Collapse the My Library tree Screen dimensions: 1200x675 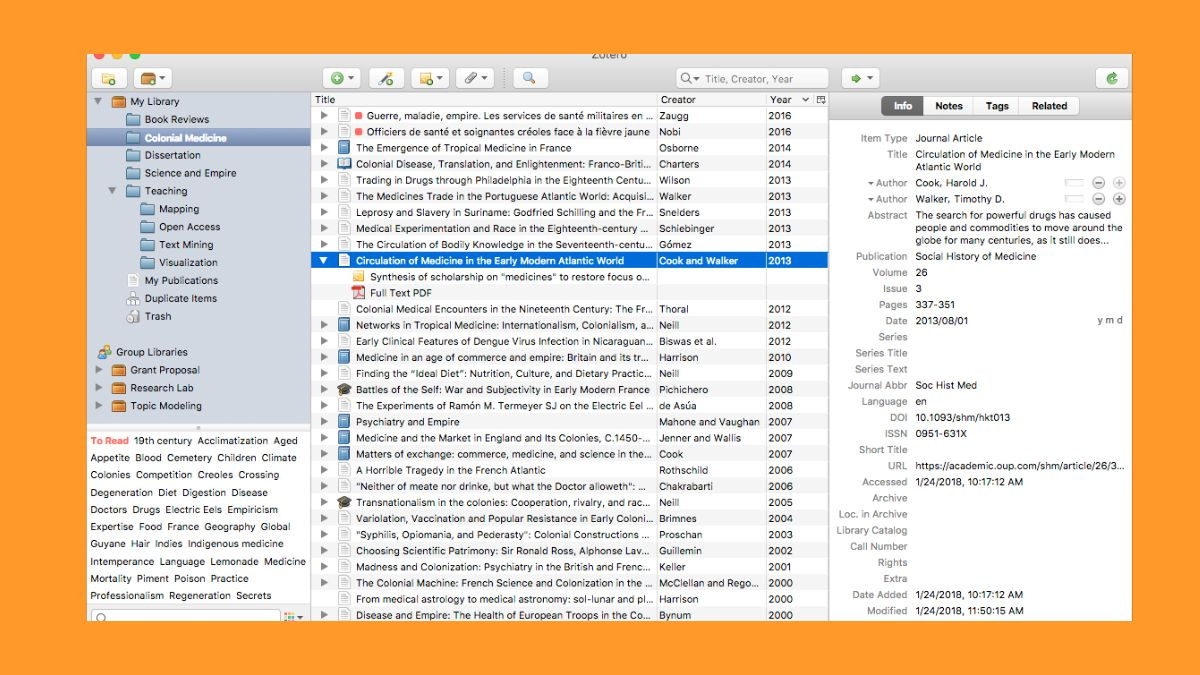pos(98,101)
